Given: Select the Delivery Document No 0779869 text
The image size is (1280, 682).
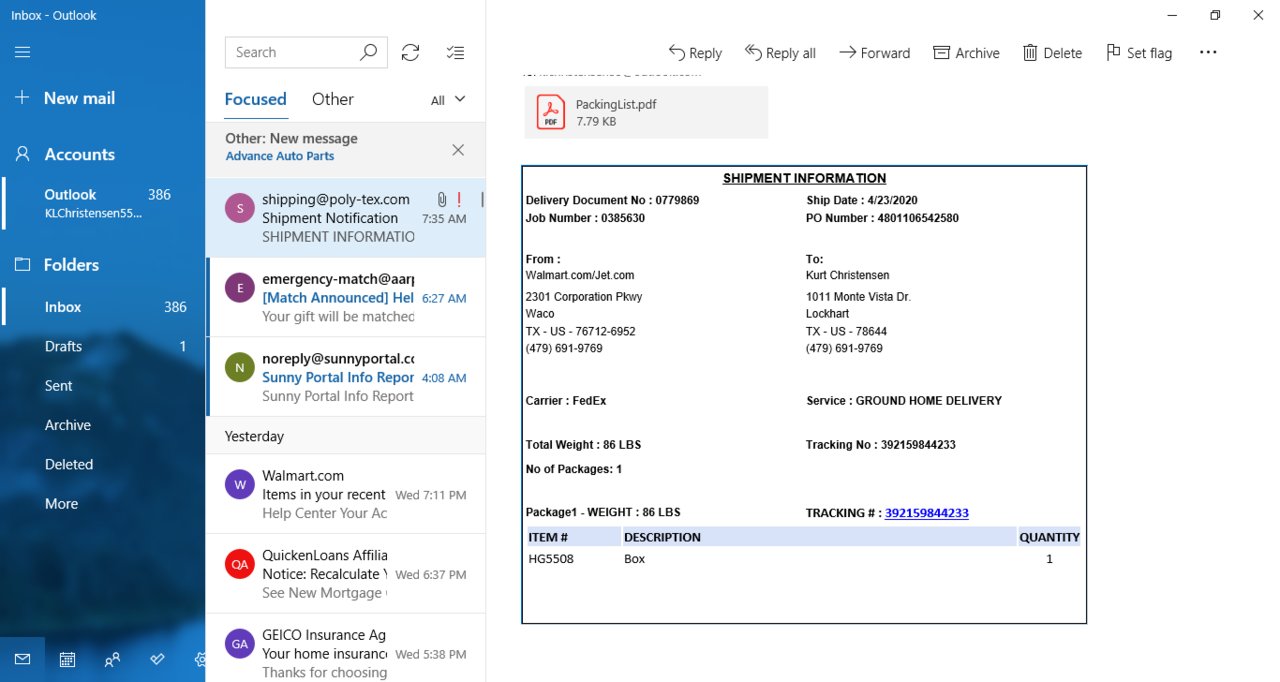Looking at the screenshot, I should pos(612,200).
